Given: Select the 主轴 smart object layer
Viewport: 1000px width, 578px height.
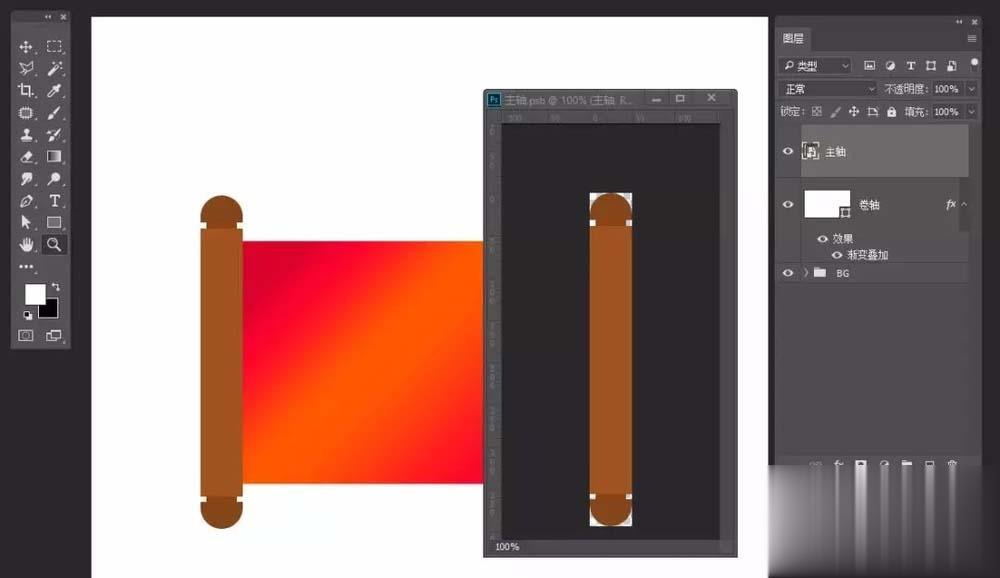Looking at the screenshot, I should 885,151.
